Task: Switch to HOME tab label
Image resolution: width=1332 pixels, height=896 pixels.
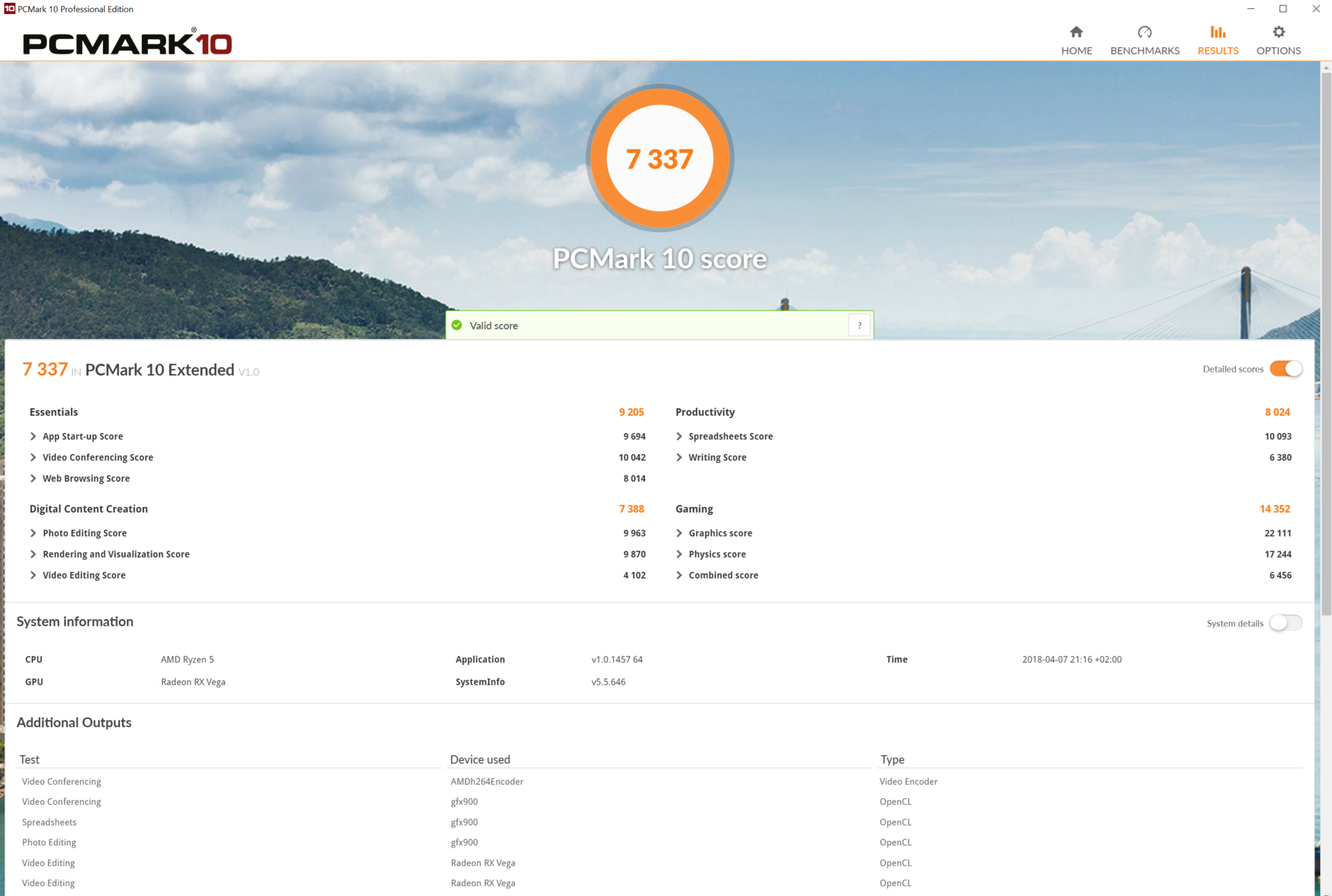Action: coord(1077,51)
